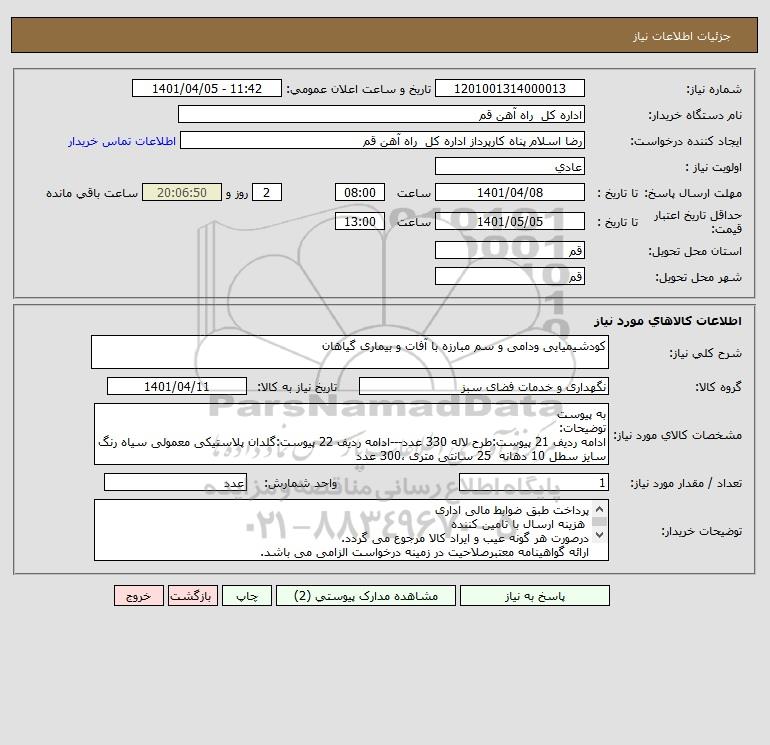This screenshot has width=770, height=745.
Task: Click remaining time field 20:06:50
Action: tap(182, 193)
